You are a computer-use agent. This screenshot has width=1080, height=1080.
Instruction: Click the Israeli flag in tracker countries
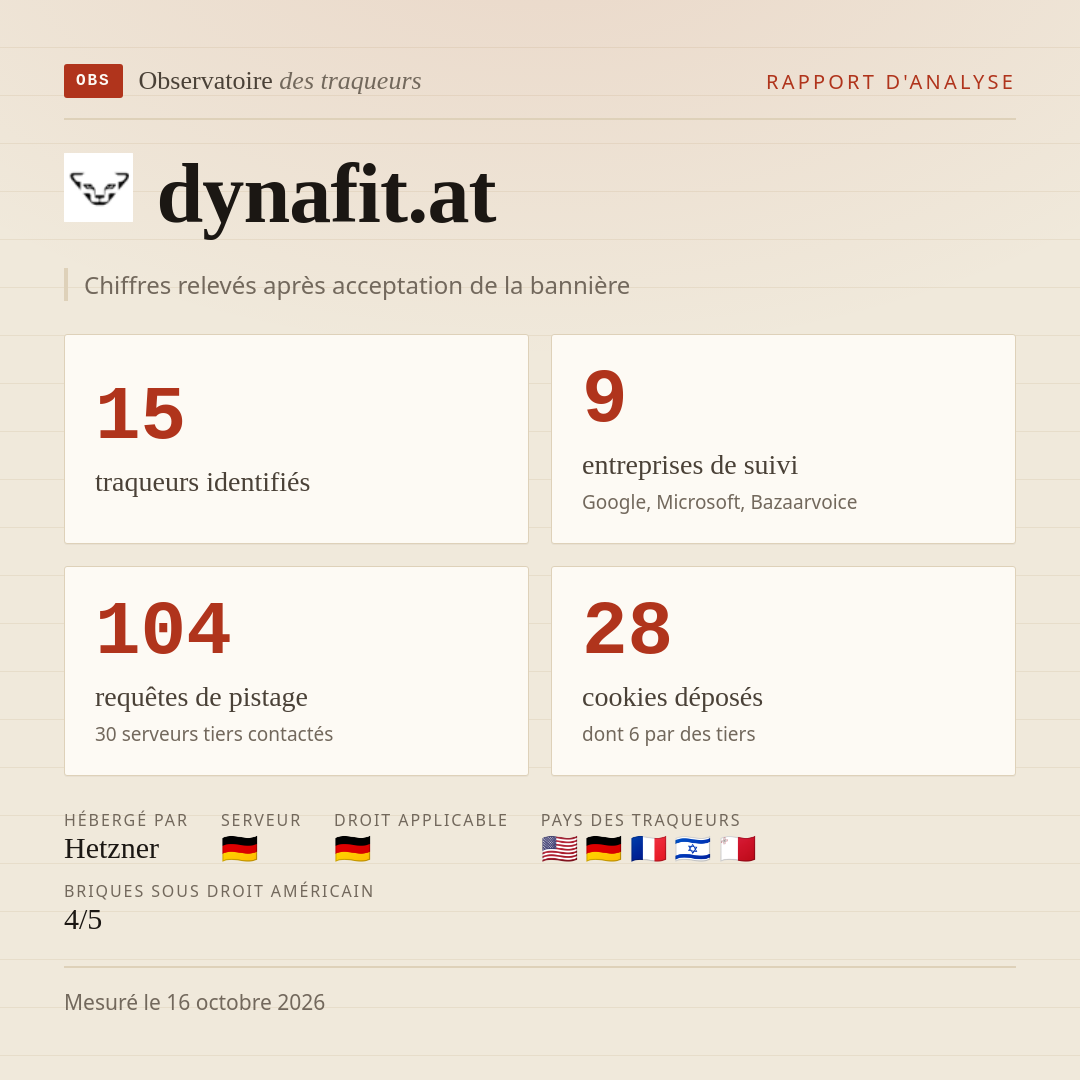pyautogui.click(x=693, y=849)
